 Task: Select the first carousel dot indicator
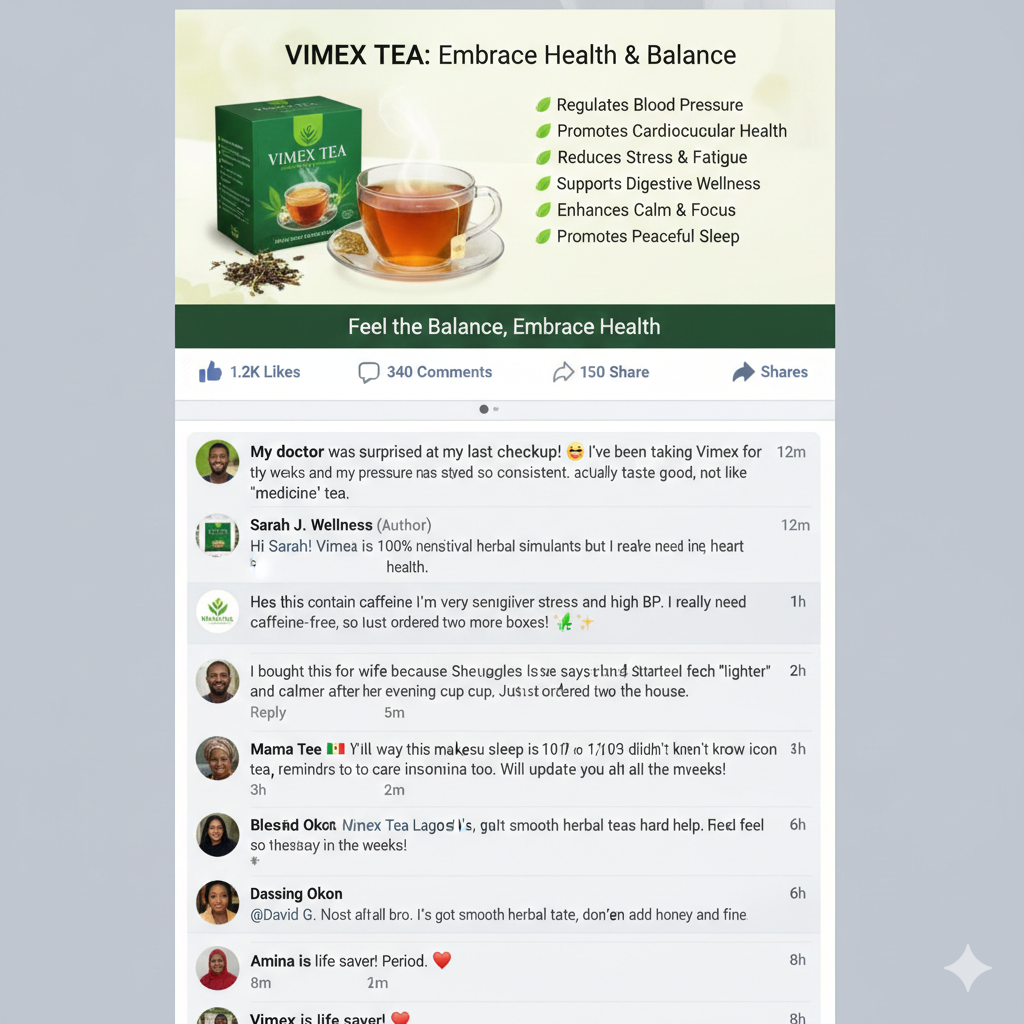484,409
